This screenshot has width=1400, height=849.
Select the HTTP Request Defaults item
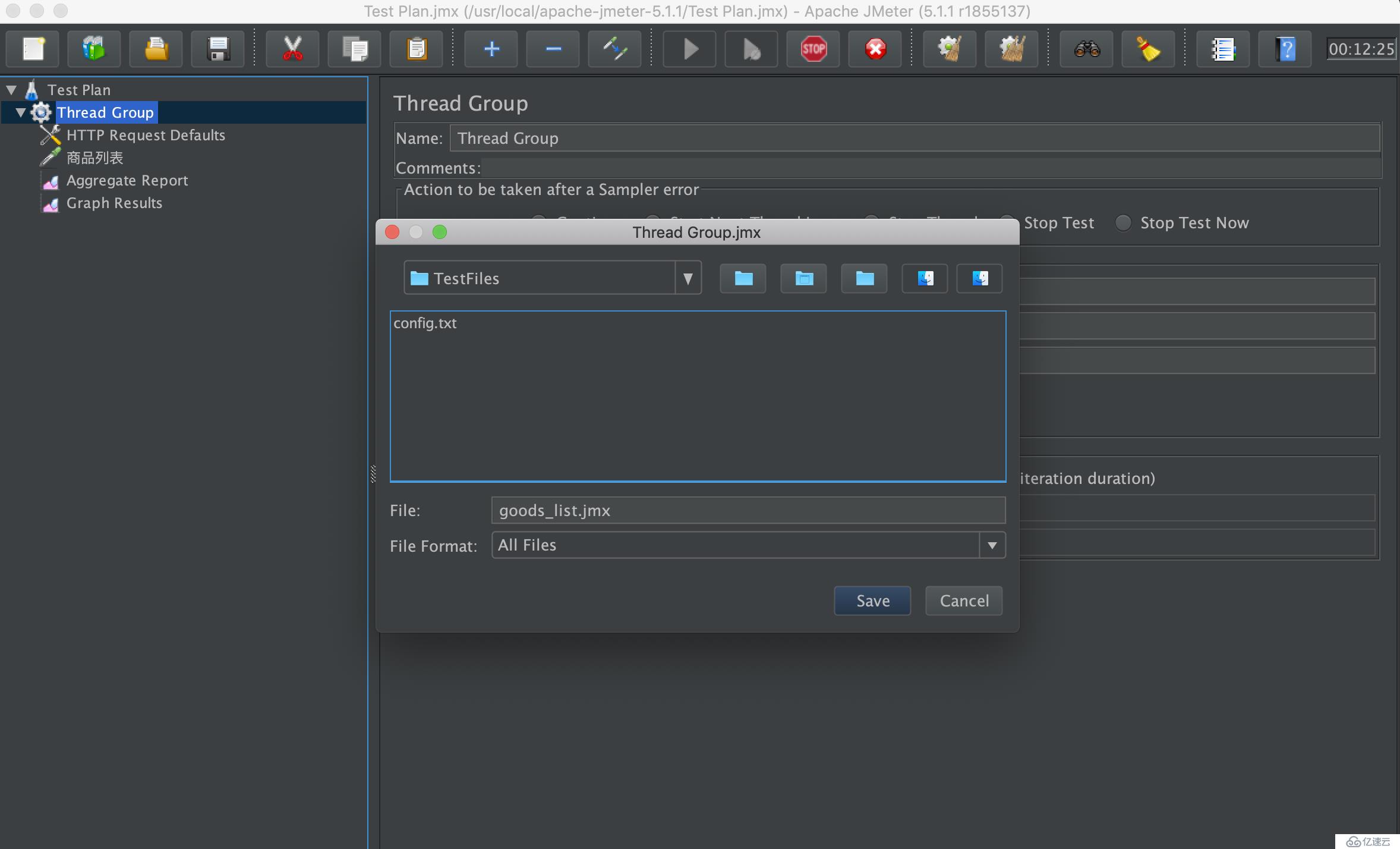pyautogui.click(x=143, y=134)
